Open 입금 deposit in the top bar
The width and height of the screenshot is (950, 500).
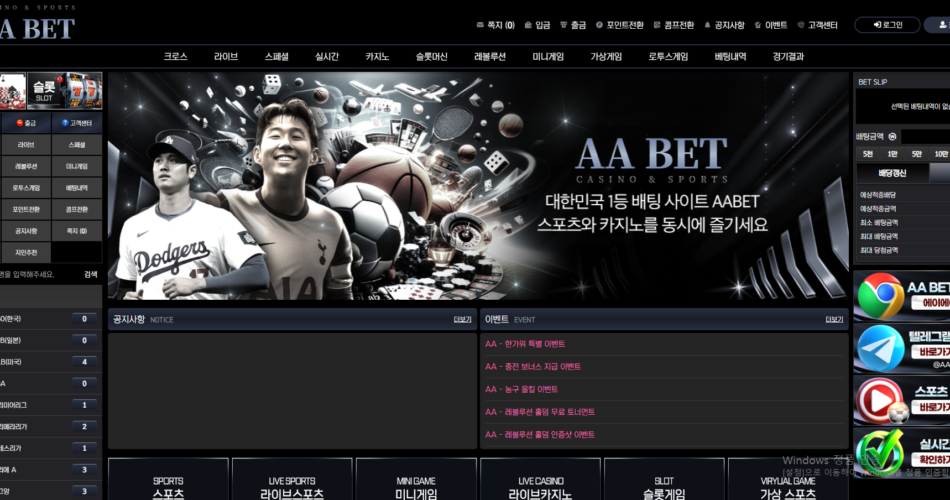[x=537, y=25]
